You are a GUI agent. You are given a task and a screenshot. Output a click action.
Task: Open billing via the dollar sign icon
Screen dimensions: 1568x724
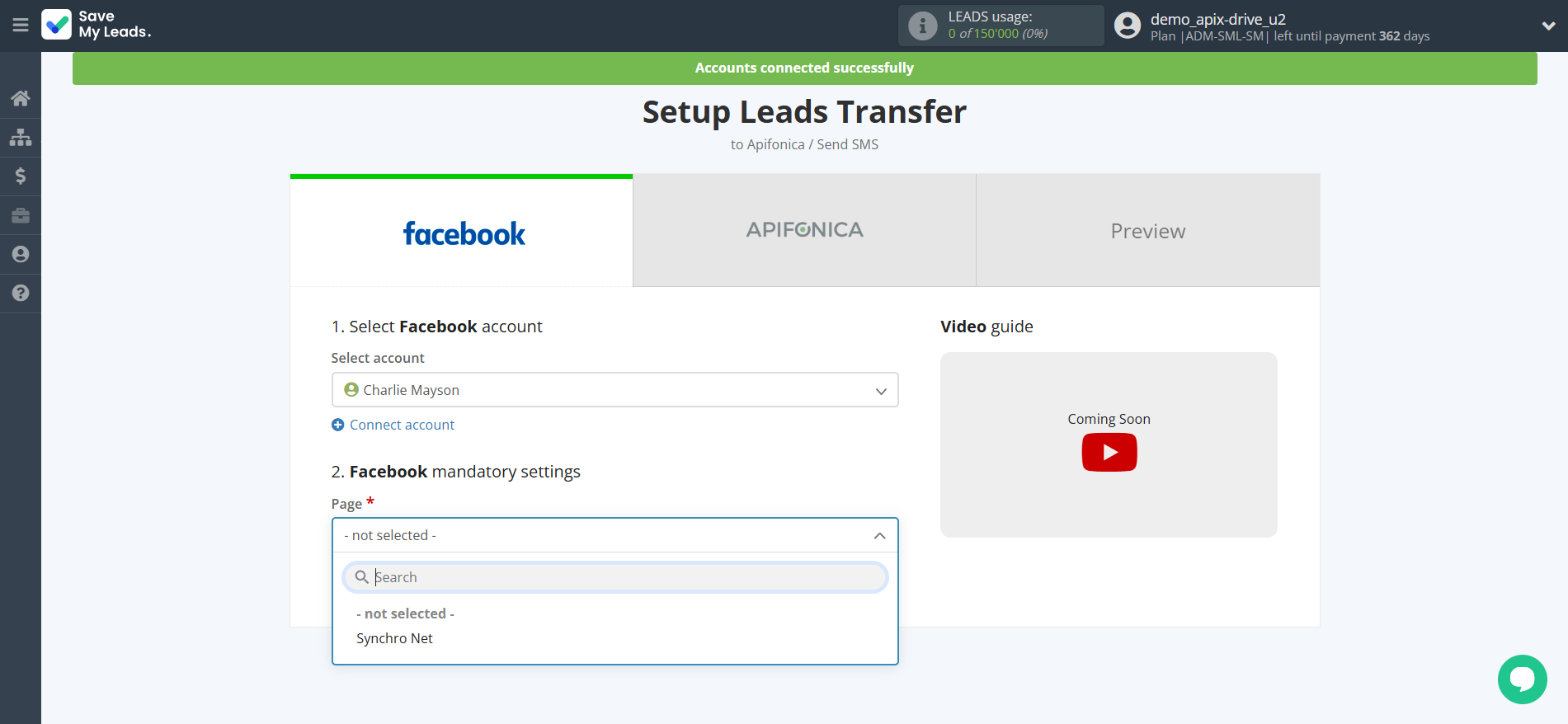click(21, 176)
